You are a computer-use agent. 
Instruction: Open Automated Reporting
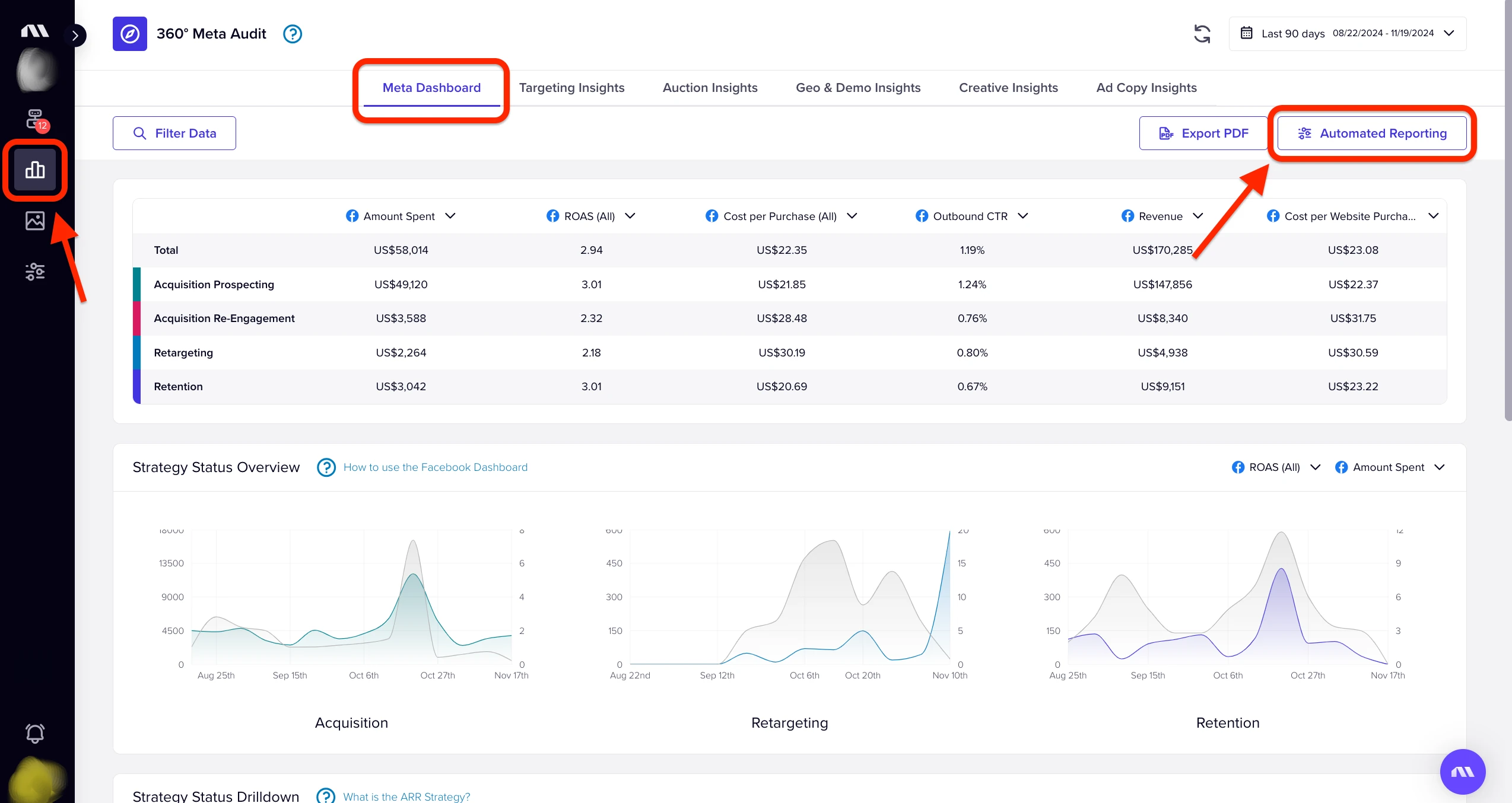[1372, 133]
